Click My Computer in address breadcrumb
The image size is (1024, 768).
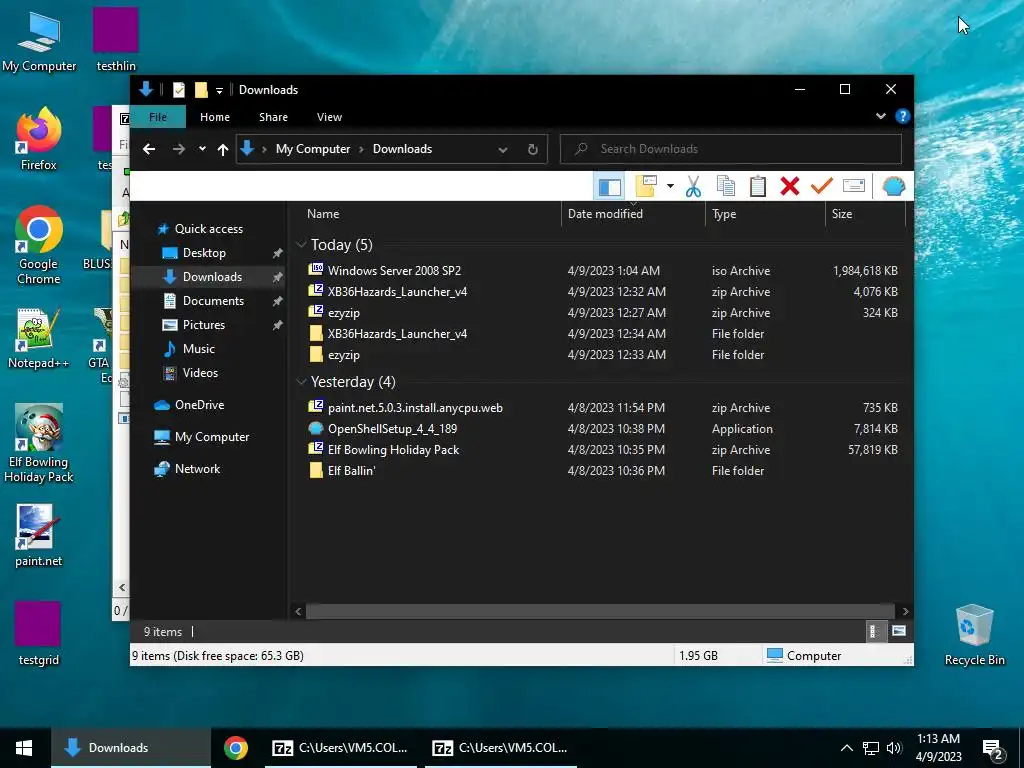click(x=313, y=149)
